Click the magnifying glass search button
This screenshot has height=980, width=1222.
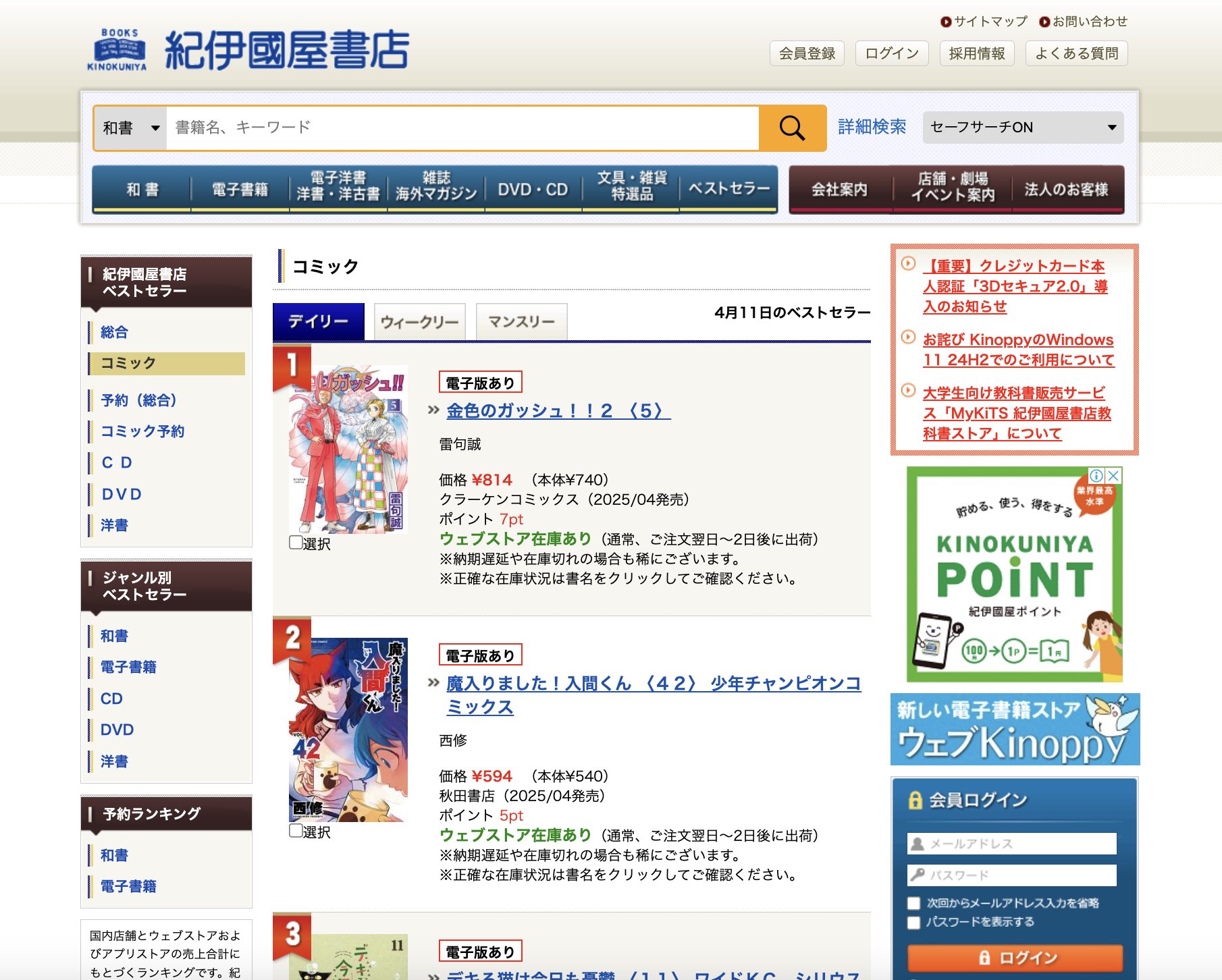tap(793, 128)
